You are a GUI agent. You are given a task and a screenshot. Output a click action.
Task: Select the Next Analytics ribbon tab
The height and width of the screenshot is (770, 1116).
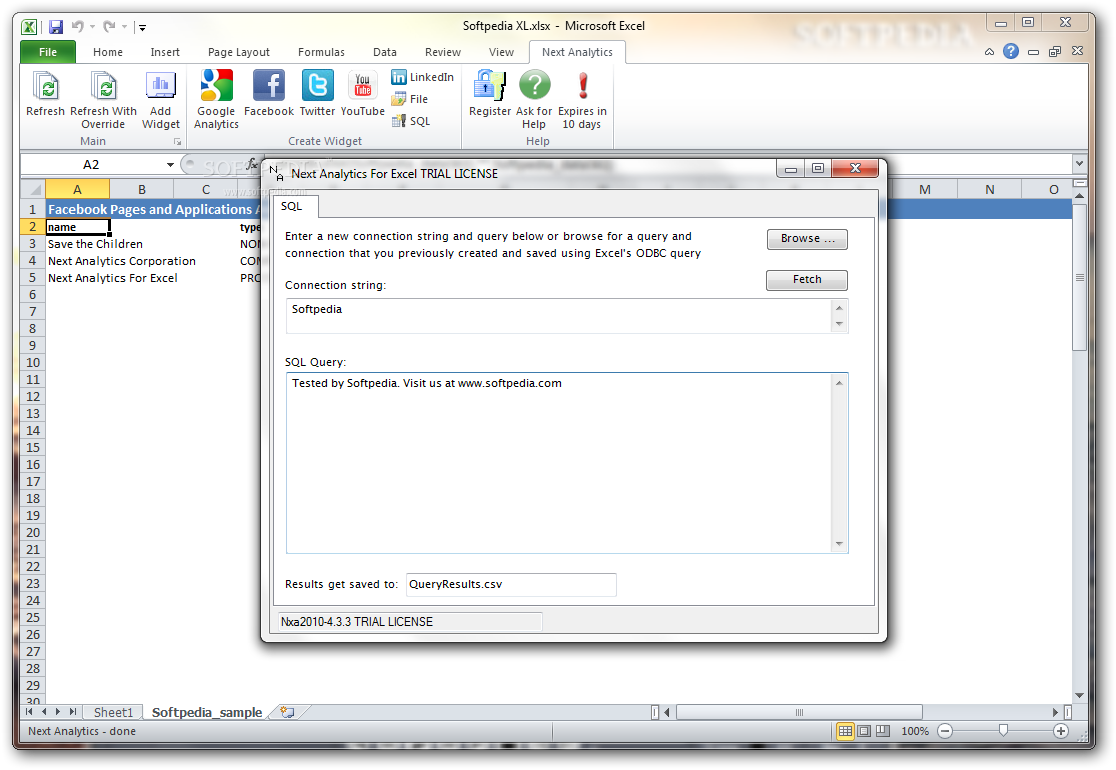pyautogui.click(x=577, y=52)
